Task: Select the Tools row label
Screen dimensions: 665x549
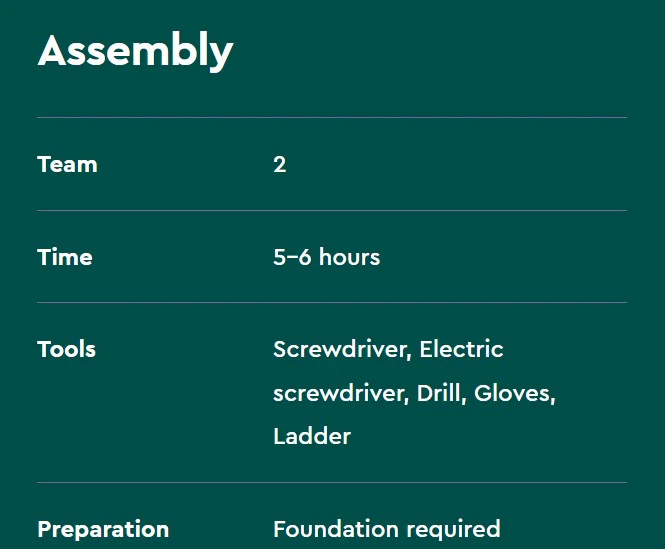Action: tap(67, 349)
